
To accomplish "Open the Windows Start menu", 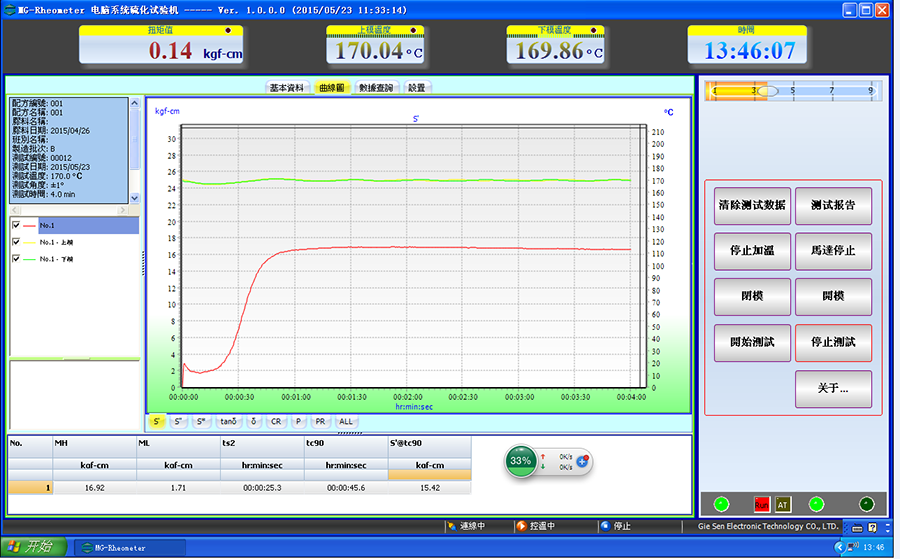I will click(33, 547).
